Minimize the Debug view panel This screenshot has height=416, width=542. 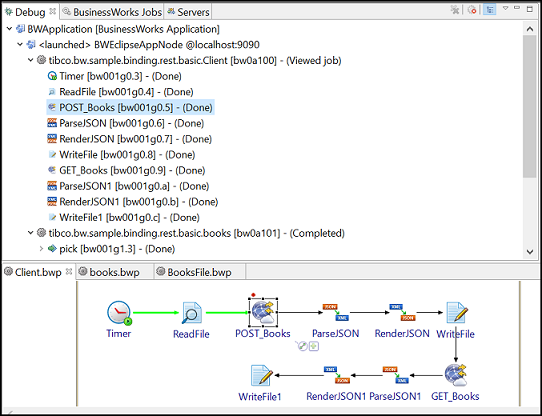[517, 8]
